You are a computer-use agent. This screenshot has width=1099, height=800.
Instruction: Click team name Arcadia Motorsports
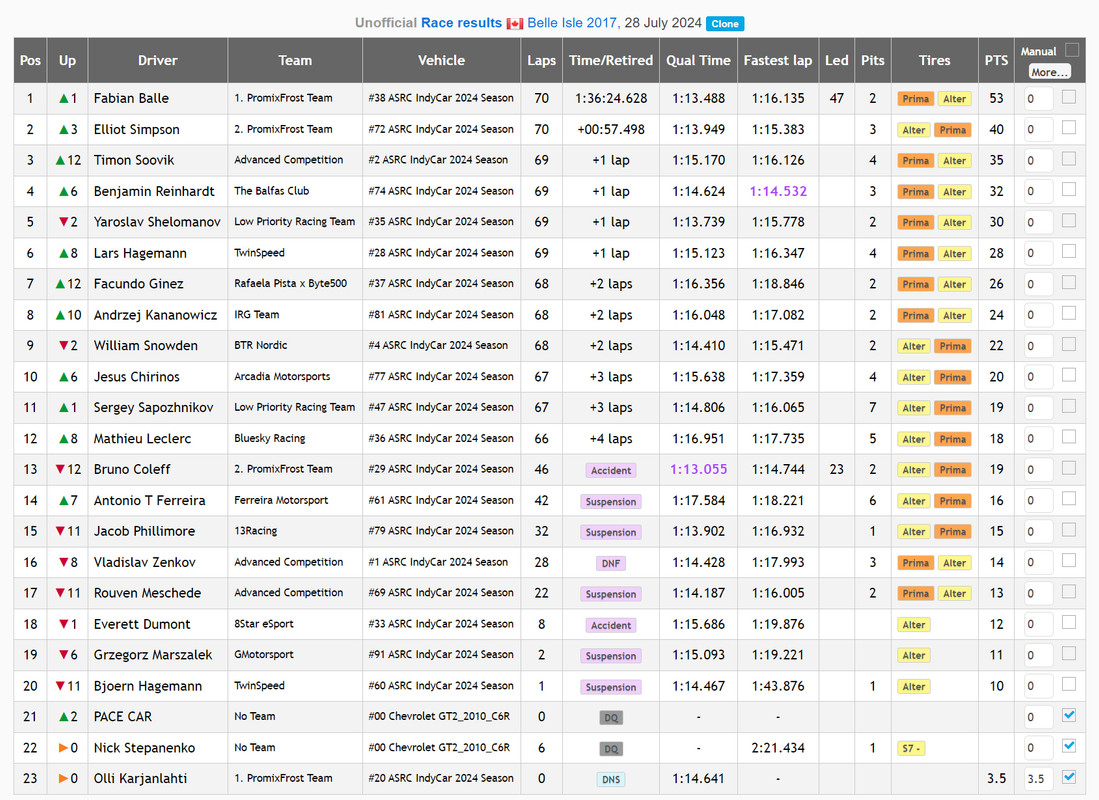(282, 377)
